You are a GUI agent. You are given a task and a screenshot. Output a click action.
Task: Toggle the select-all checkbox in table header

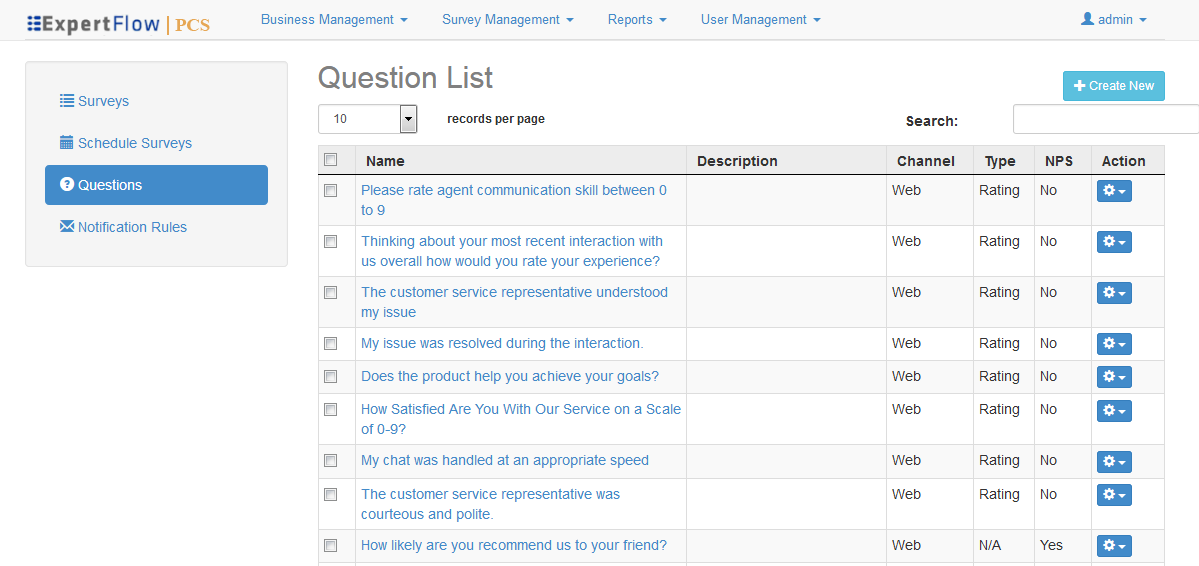[331, 160]
